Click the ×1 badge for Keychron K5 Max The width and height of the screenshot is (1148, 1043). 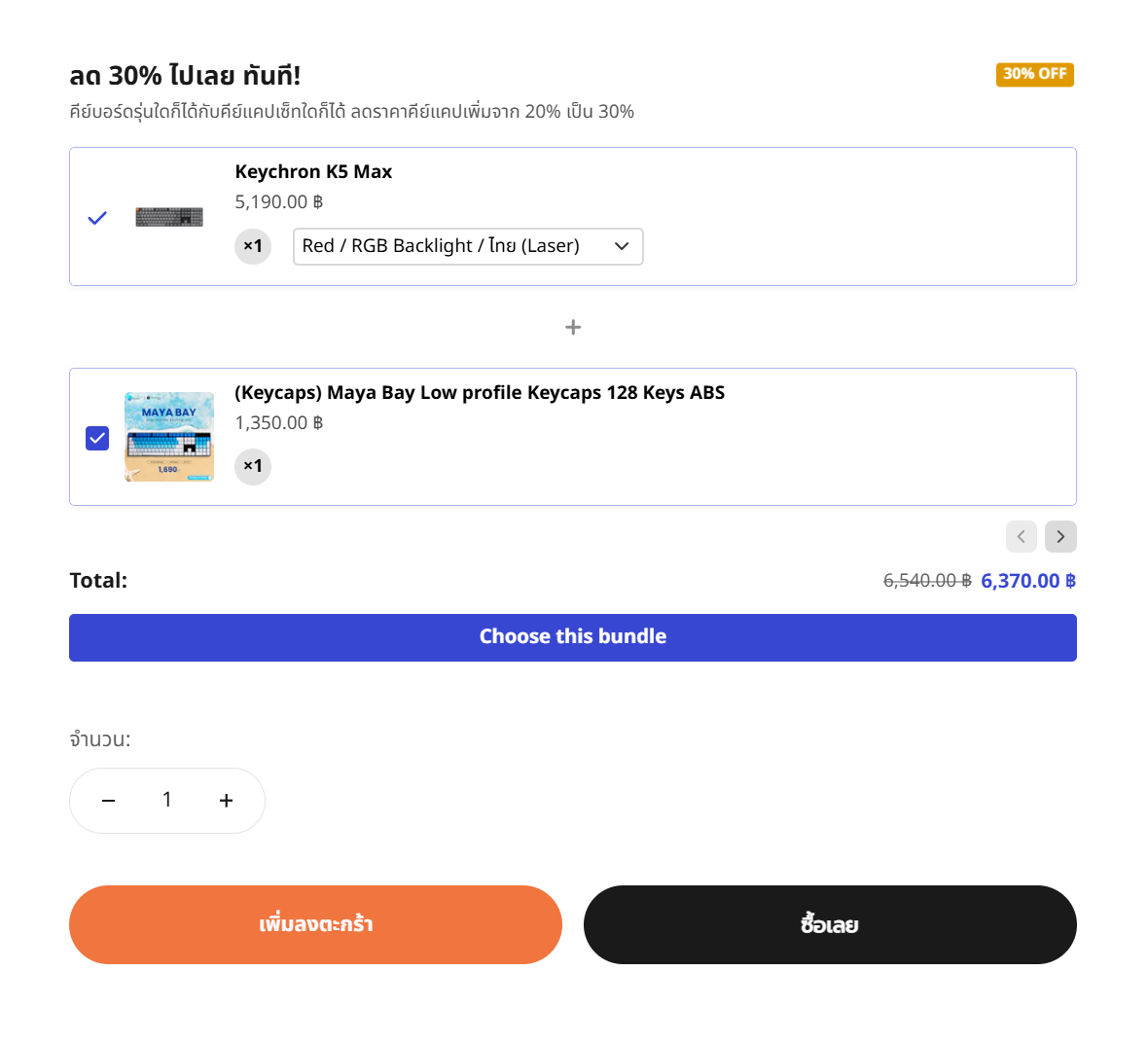pyautogui.click(x=253, y=246)
